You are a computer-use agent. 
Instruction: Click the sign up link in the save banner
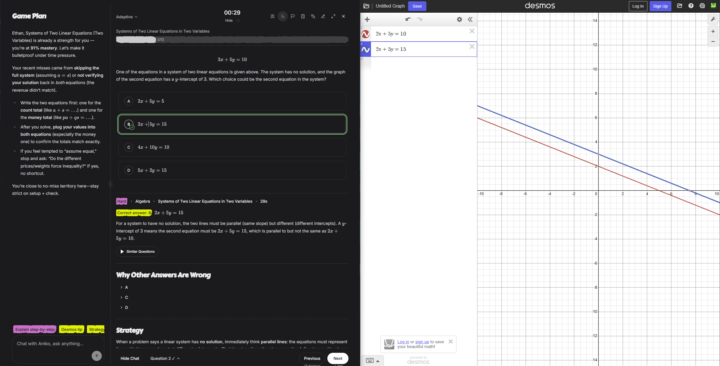422,342
